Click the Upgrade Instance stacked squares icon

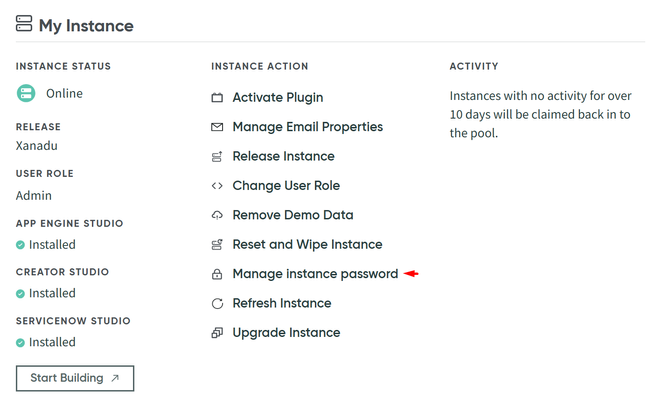tap(217, 333)
